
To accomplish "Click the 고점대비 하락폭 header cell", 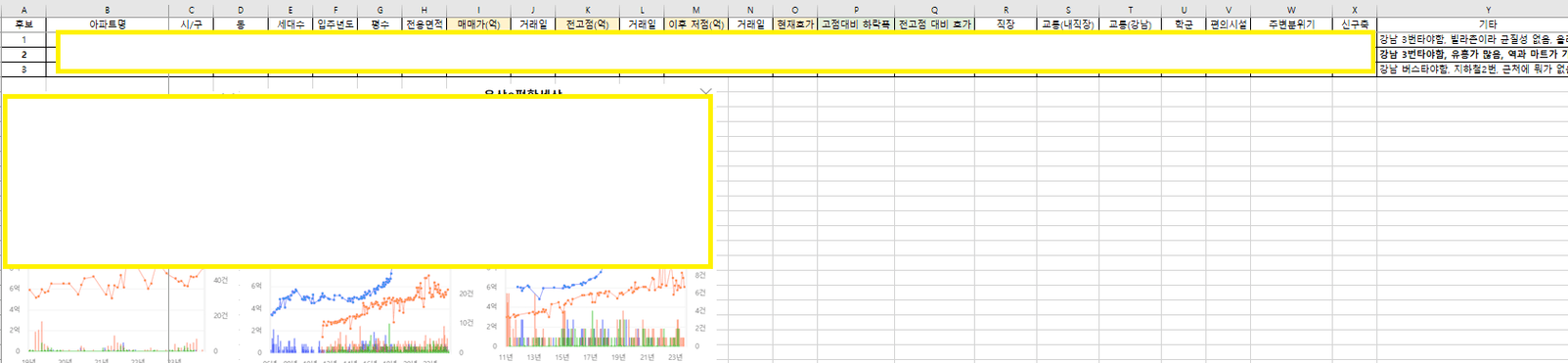I will point(856,23).
